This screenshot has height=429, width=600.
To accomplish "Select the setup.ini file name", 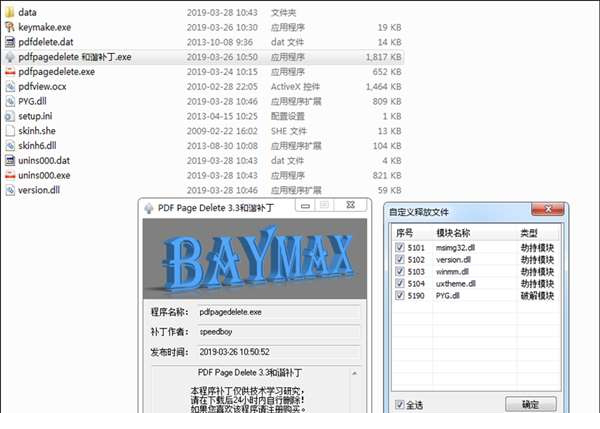I will click(35, 116).
